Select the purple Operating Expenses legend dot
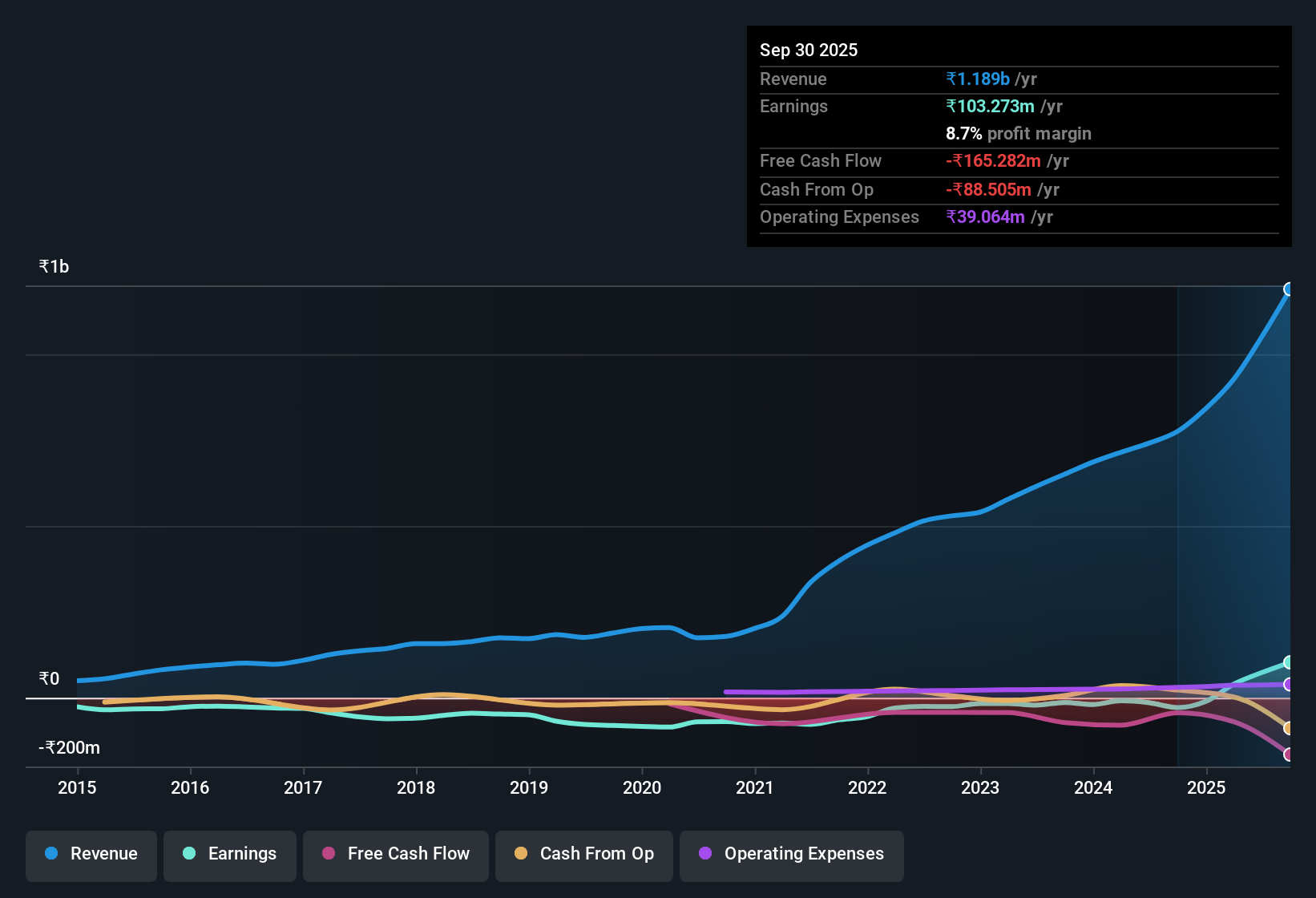Image resolution: width=1316 pixels, height=898 pixels. click(x=704, y=853)
